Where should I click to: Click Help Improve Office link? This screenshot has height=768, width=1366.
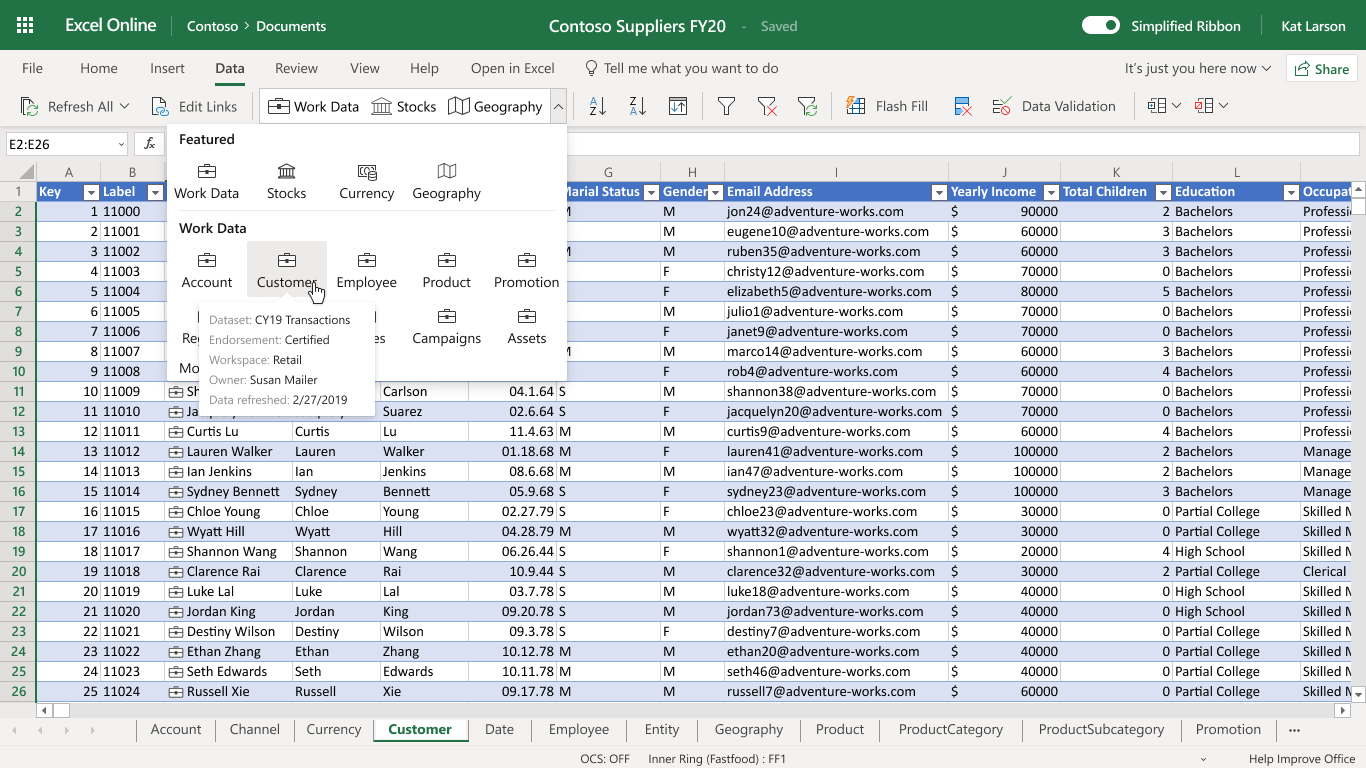(1302, 759)
